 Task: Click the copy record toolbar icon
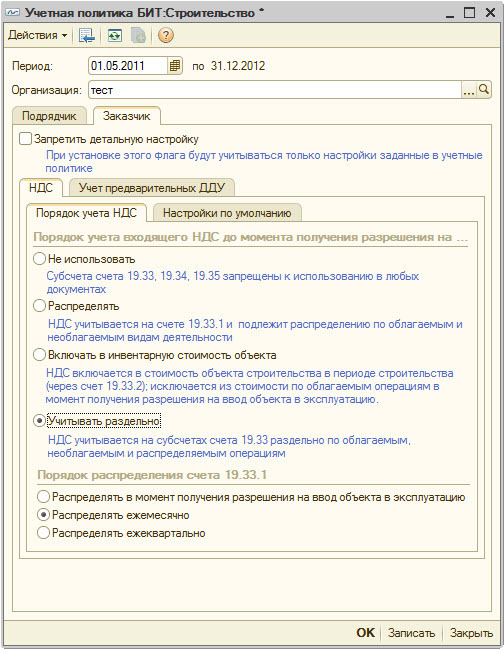point(139,35)
